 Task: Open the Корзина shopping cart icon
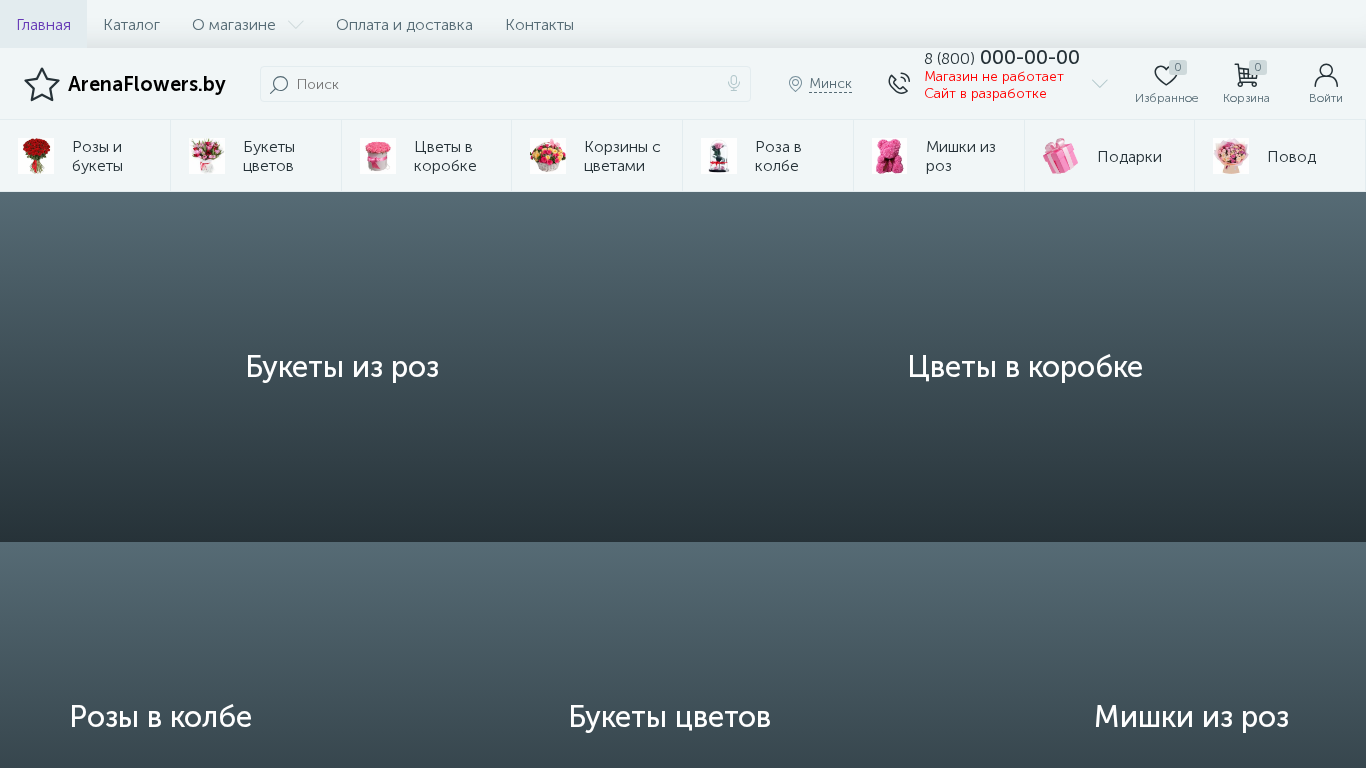[1246, 76]
